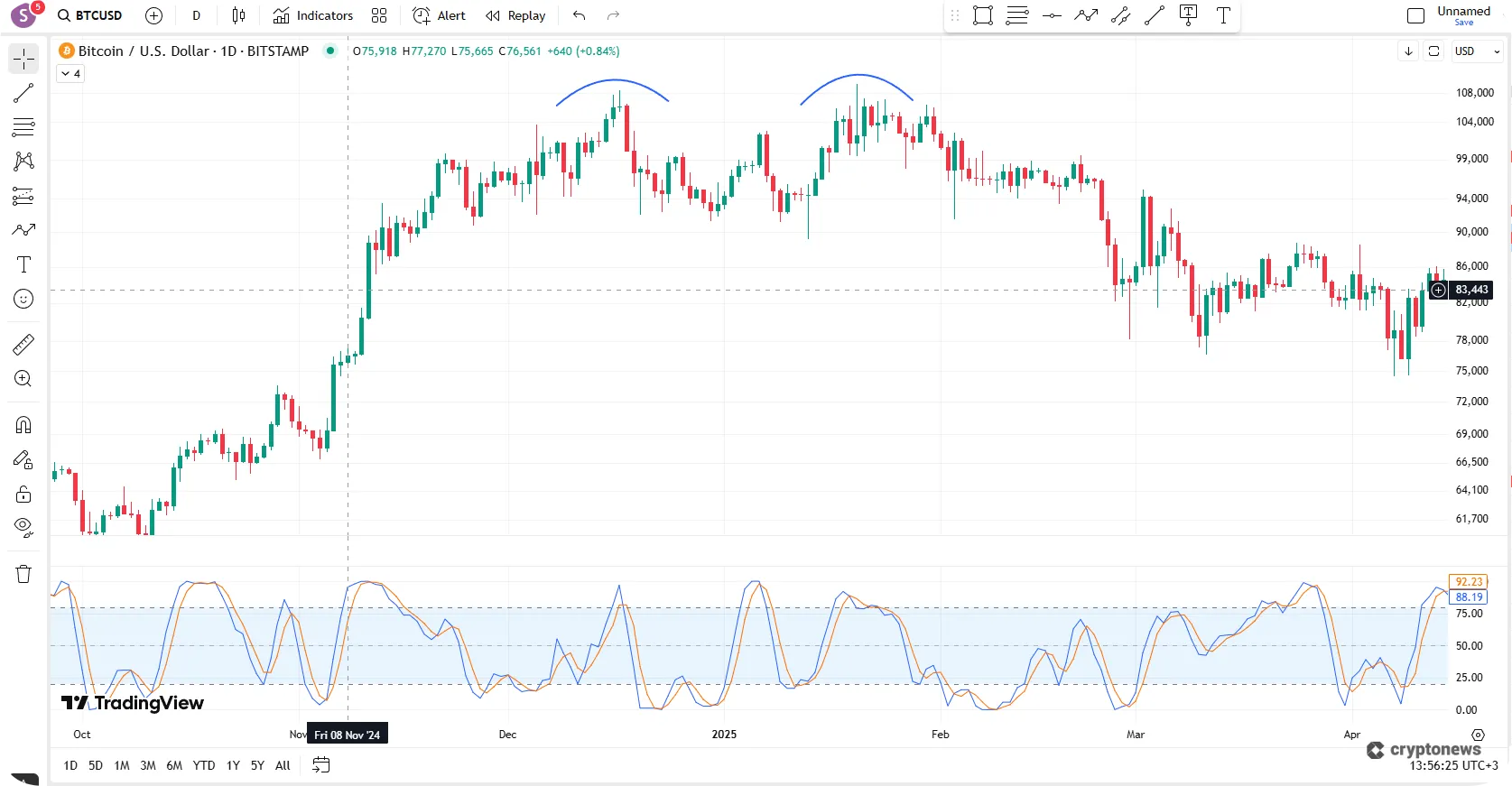Open the indicator templates grid icon
Viewport: 1512px width, 786px height.
click(x=379, y=15)
